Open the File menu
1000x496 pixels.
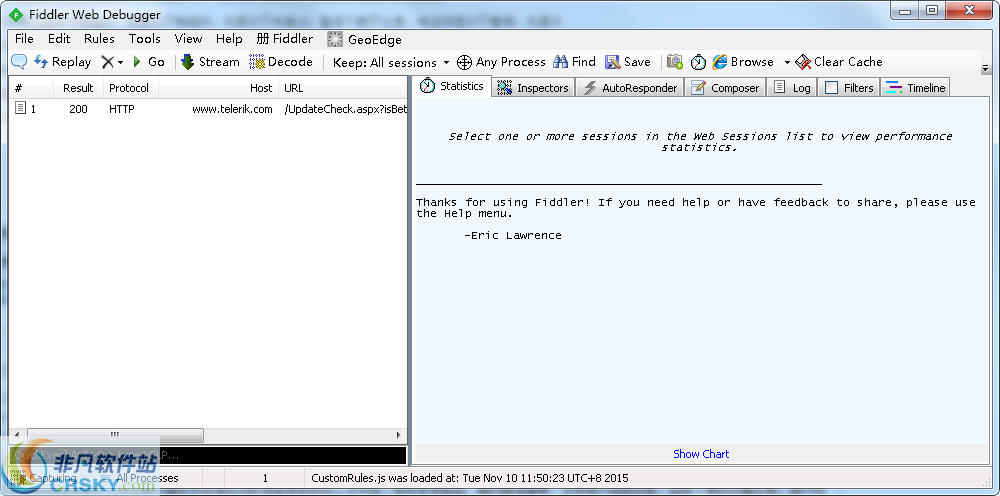coord(24,39)
